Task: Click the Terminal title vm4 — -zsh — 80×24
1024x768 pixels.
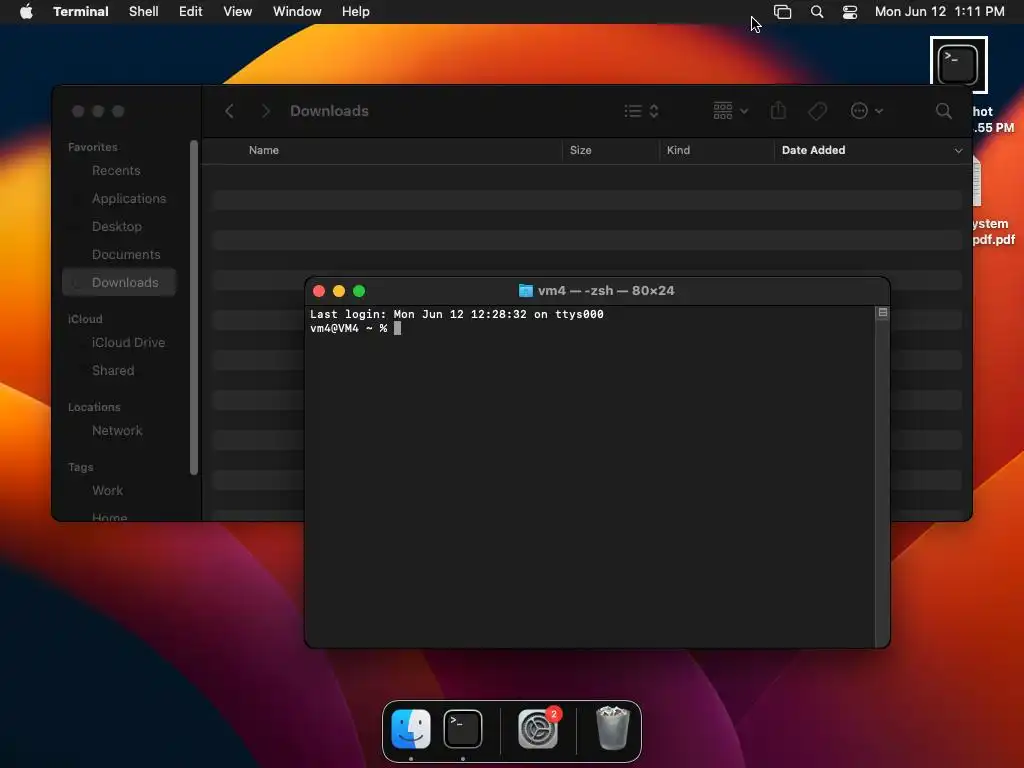Action: tap(605, 291)
